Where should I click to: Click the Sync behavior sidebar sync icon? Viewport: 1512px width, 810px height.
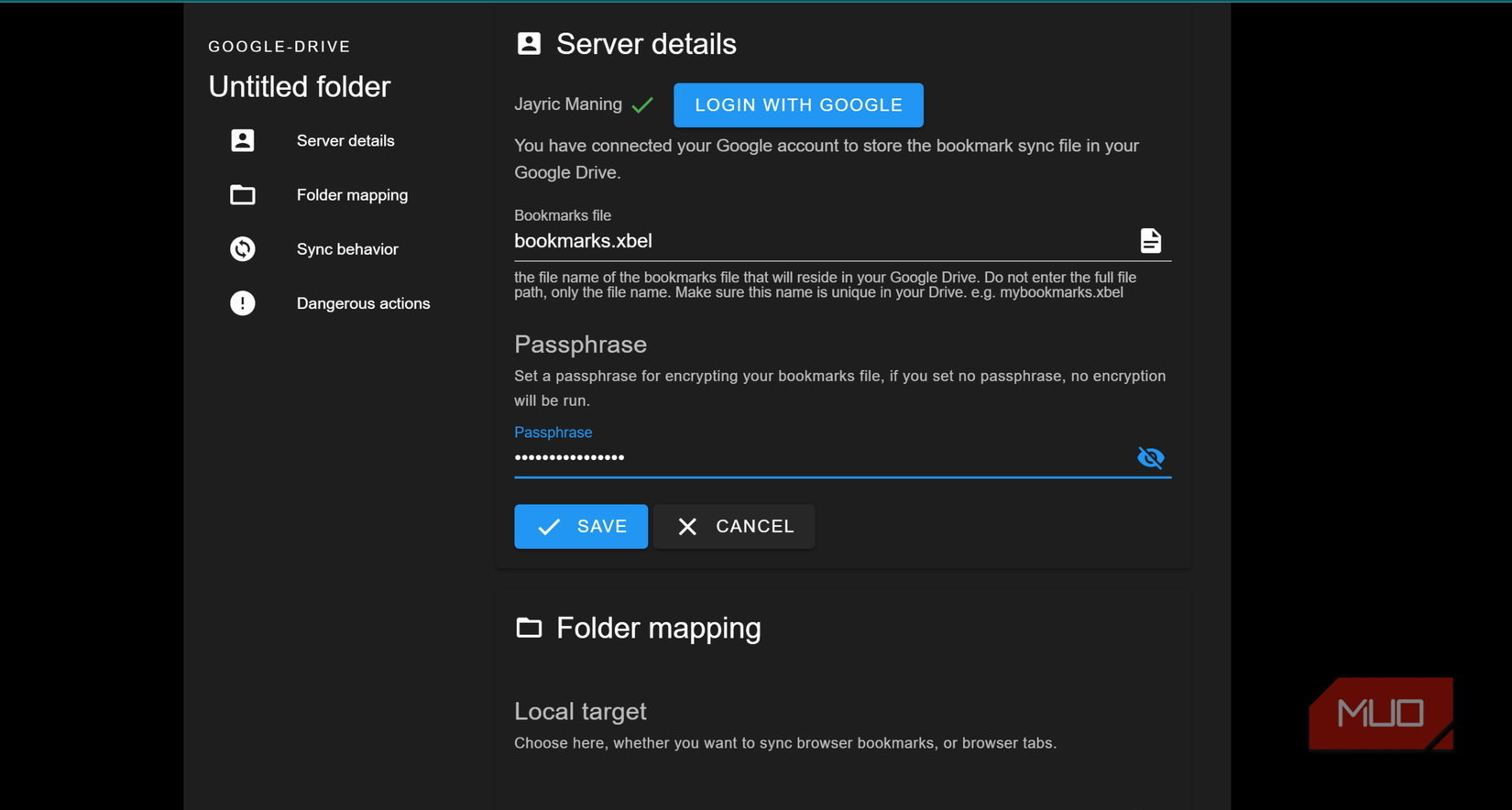243,248
